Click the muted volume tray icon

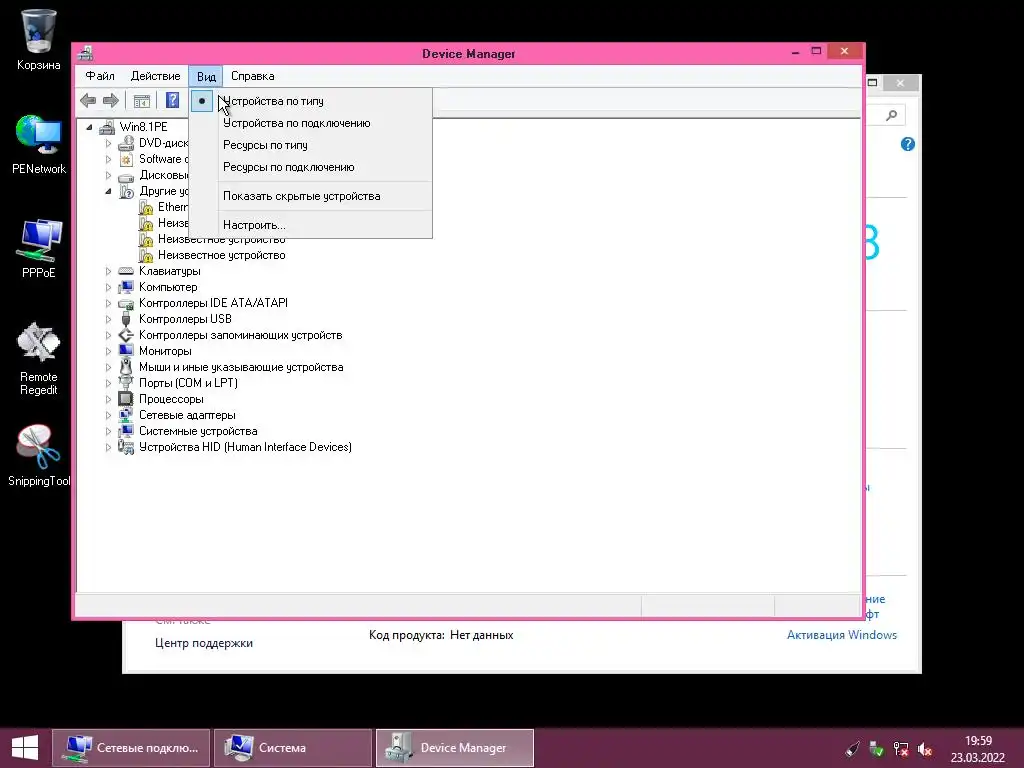925,749
